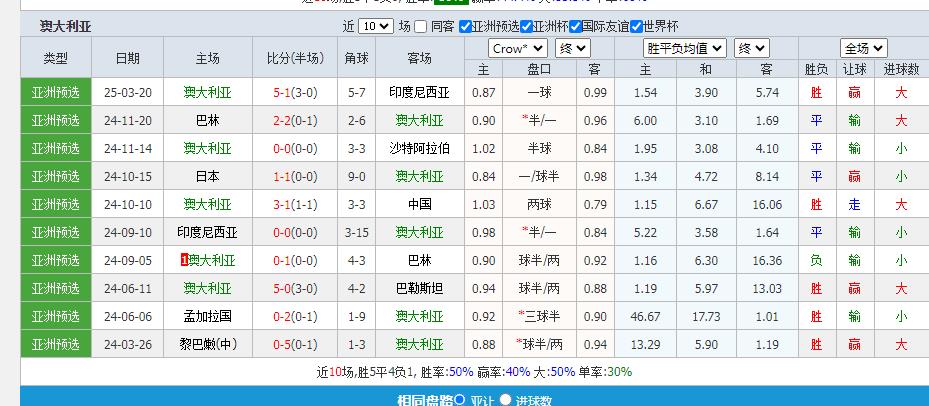Open the Crow* odds company dropdown
This screenshot has width=929, height=406.
point(517,48)
